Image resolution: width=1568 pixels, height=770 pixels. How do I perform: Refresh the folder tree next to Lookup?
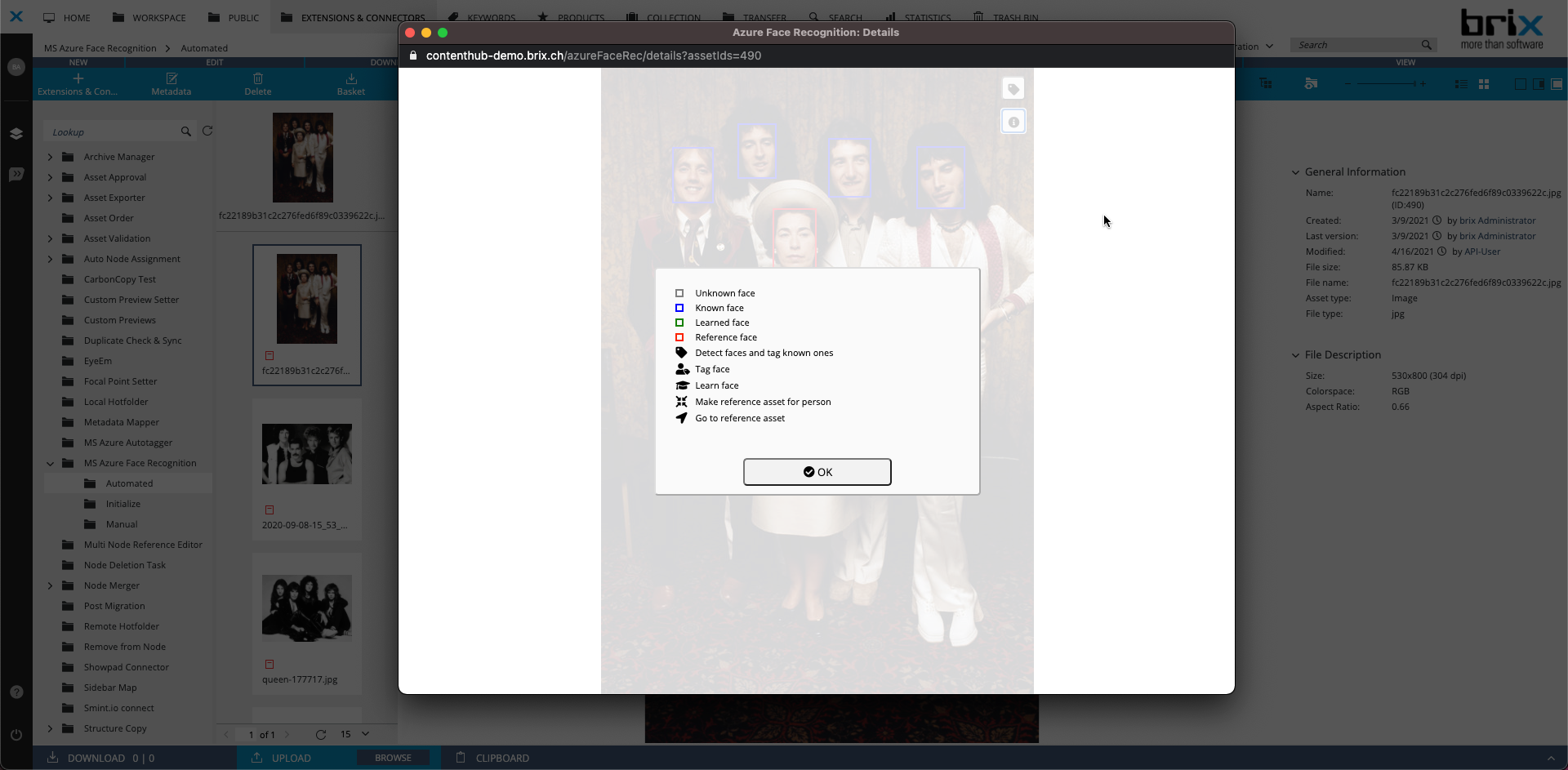point(207,131)
